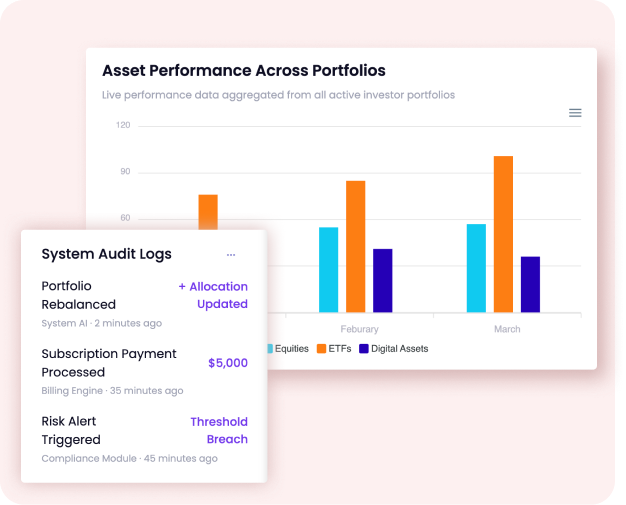Click the Threshold Breach status link
Viewport: 626px width, 505px height.
point(220,430)
